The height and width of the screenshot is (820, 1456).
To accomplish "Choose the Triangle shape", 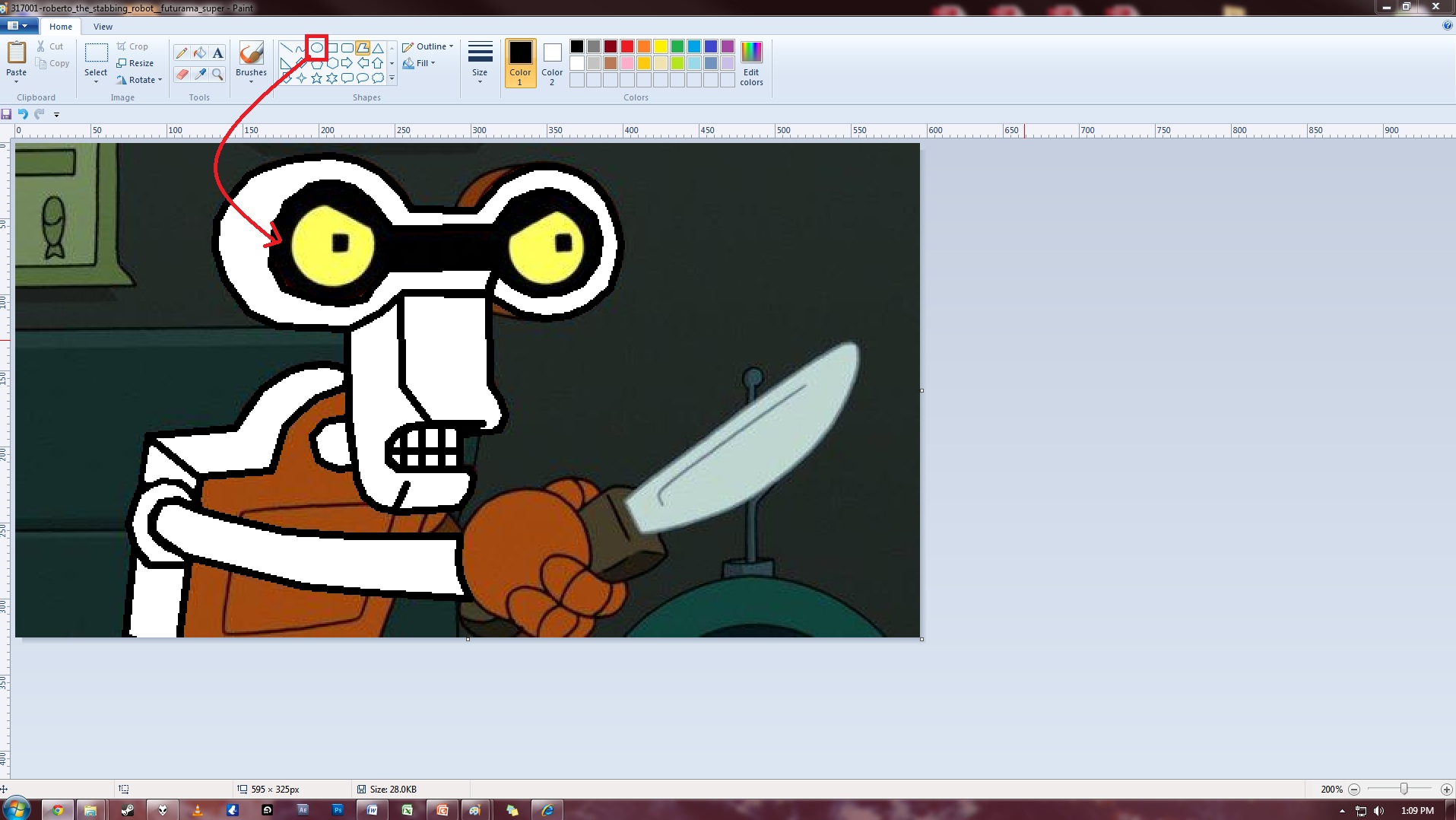I will pyautogui.click(x=378, y=48).
